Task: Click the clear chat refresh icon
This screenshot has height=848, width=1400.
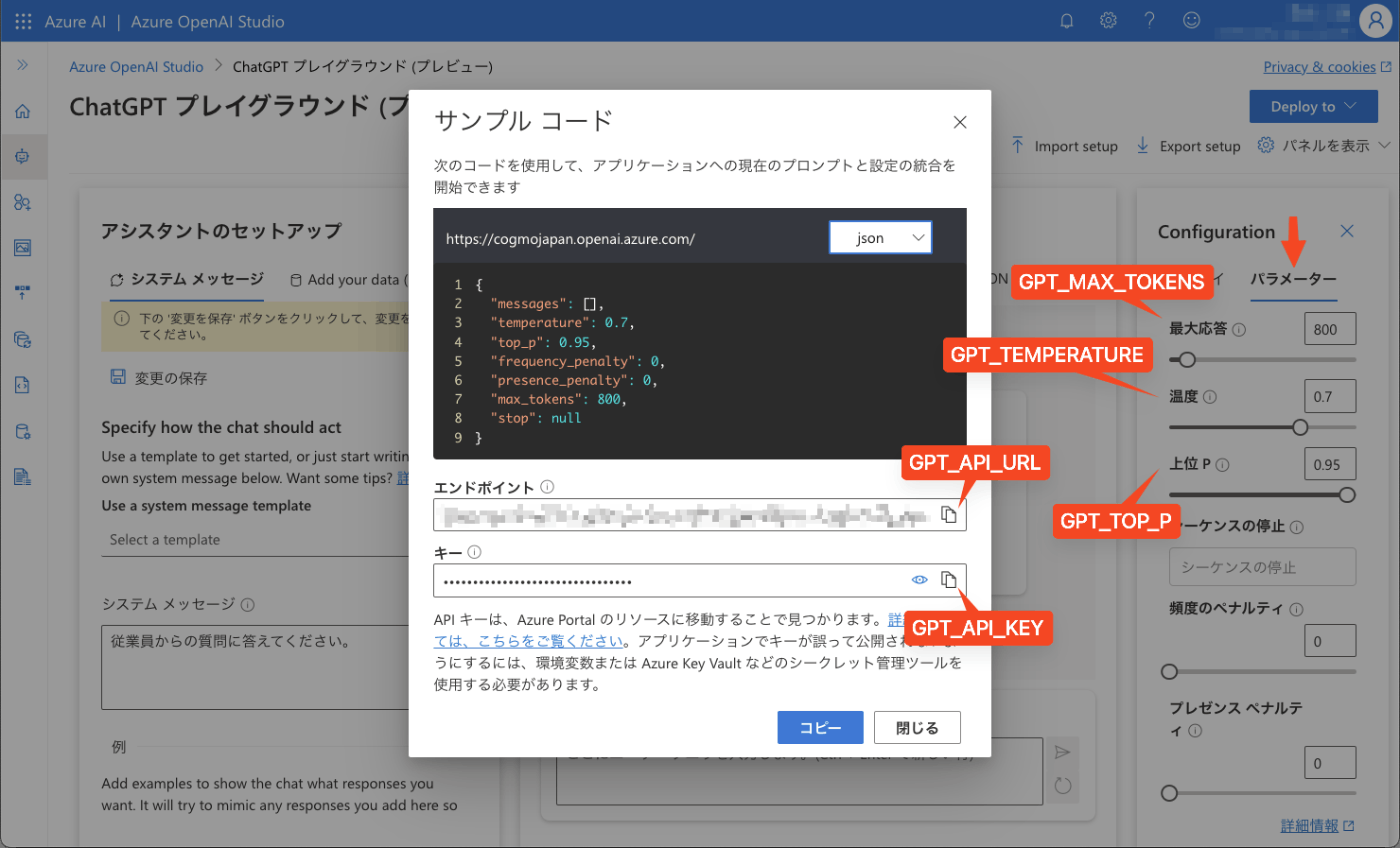Action: pos(1062,786)
